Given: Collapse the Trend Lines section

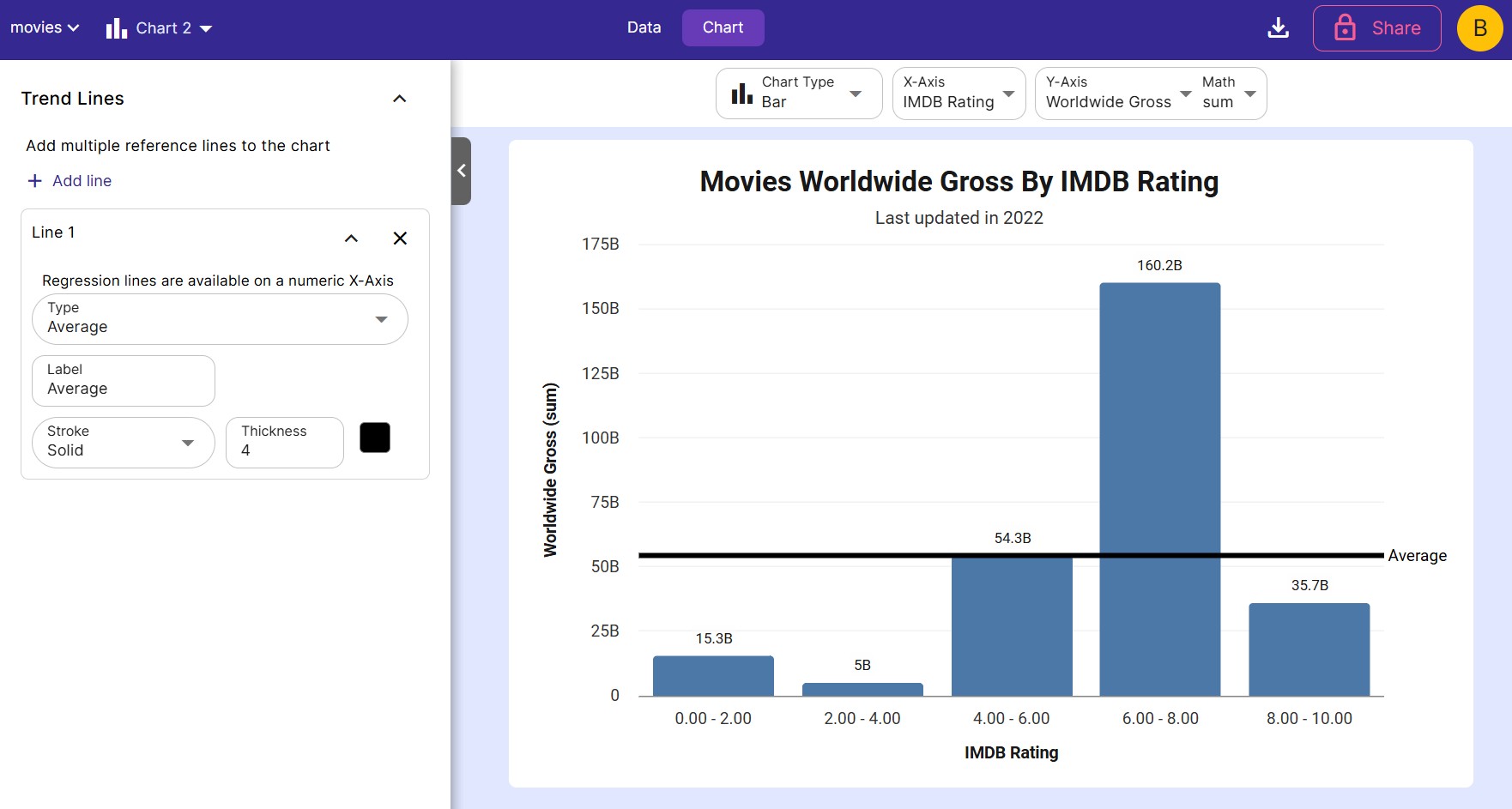Looking at the screenshot, I should click(x=399, y=99).
